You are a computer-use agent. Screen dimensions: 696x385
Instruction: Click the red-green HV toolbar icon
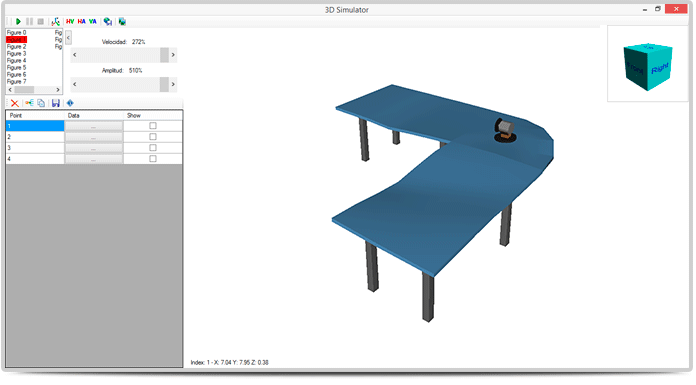(x=70, y=21)
